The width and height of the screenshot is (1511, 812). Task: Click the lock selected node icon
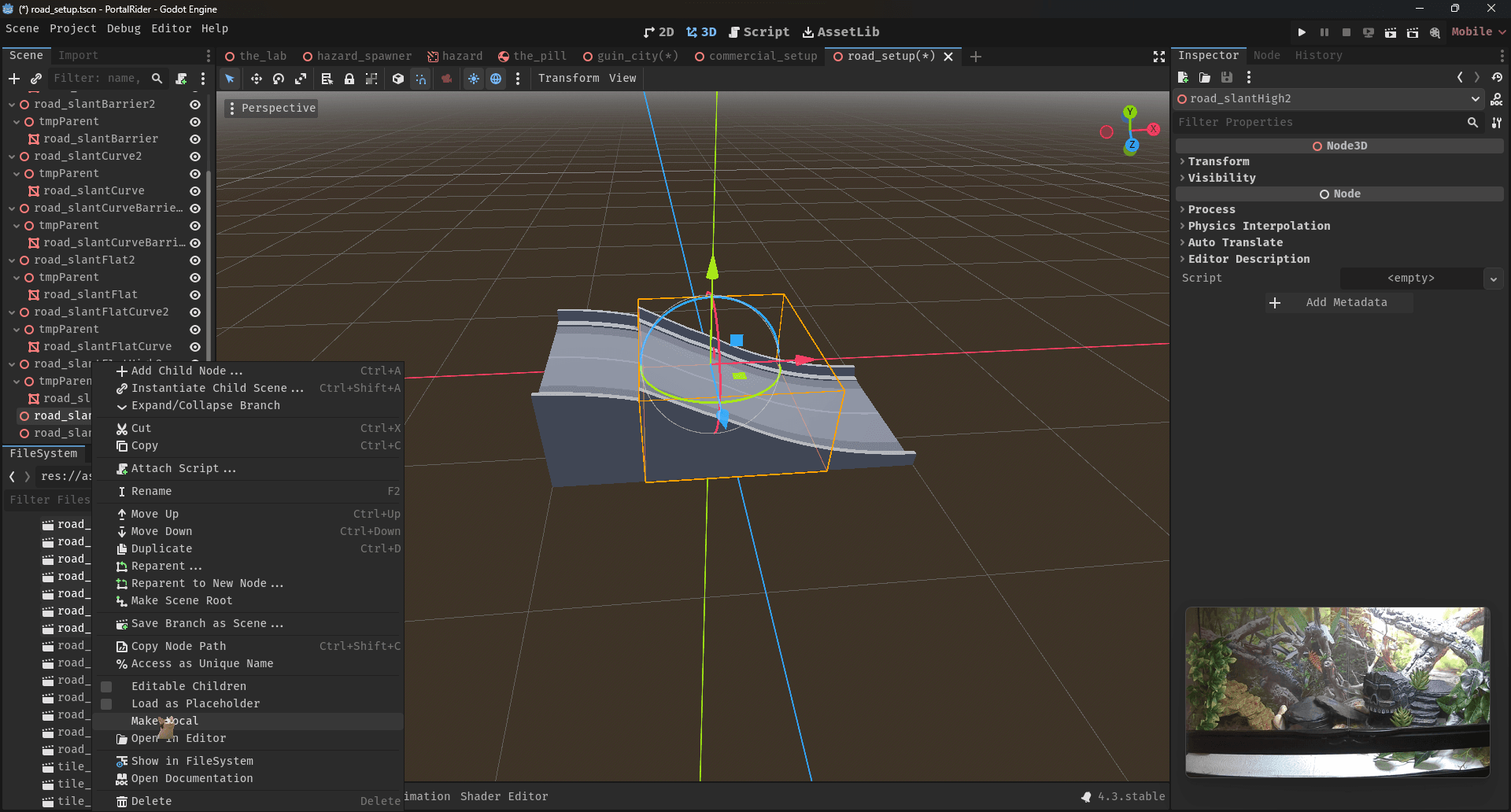pos(349,79)
